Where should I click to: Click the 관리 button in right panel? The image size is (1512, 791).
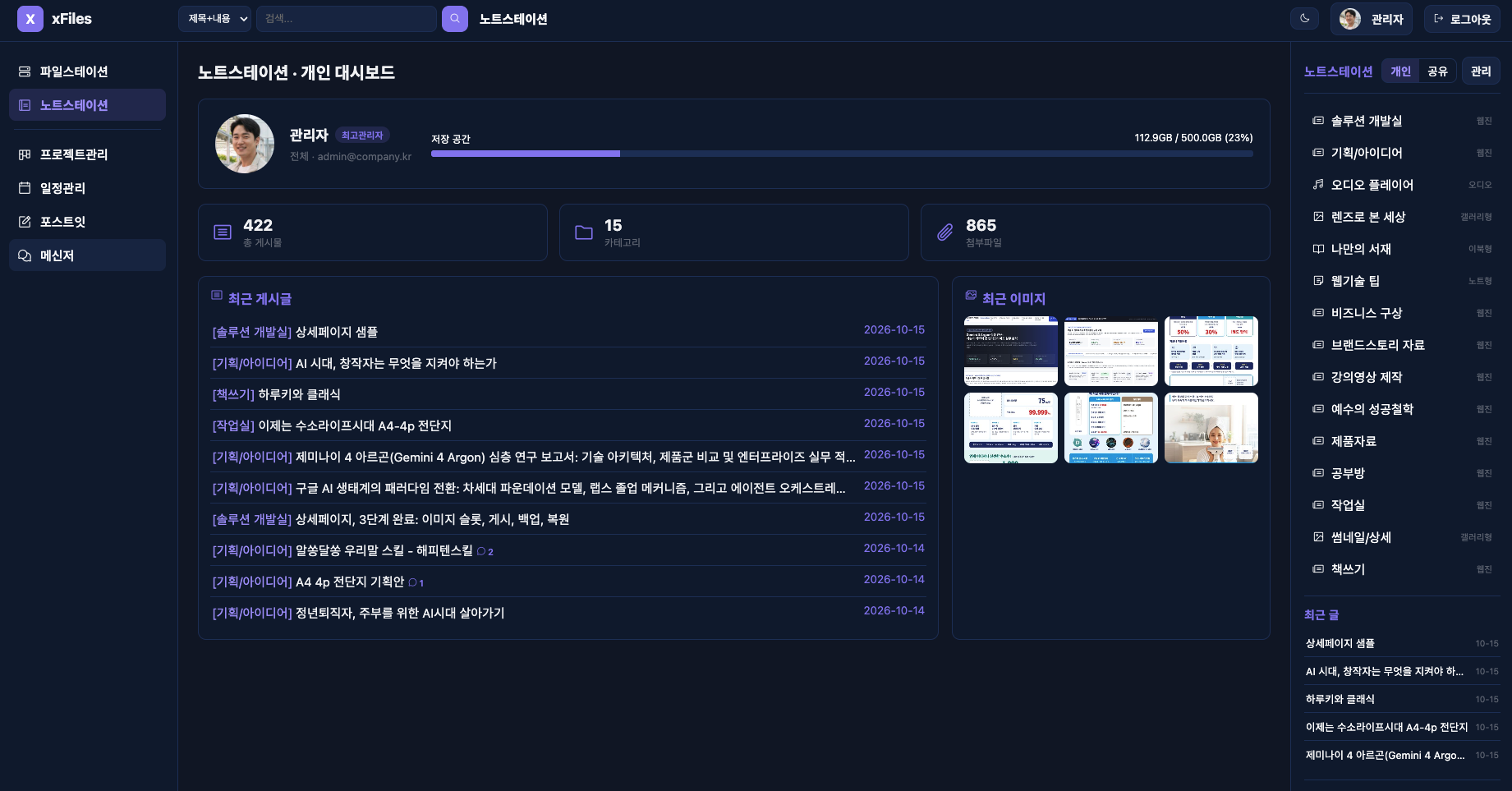(x=1481, y=71)
